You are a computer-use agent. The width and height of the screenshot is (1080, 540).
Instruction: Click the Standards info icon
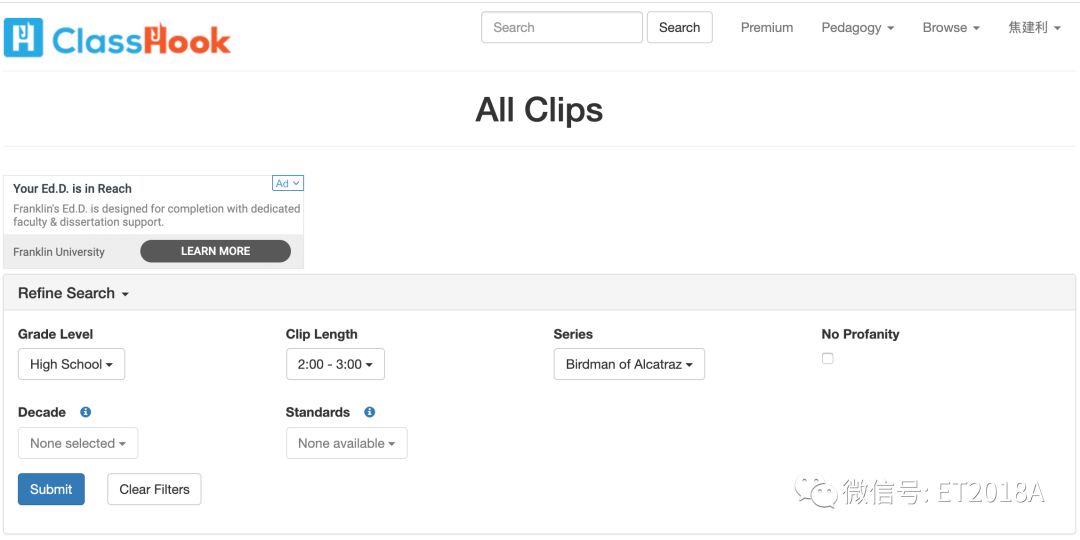tap(369, 412)
